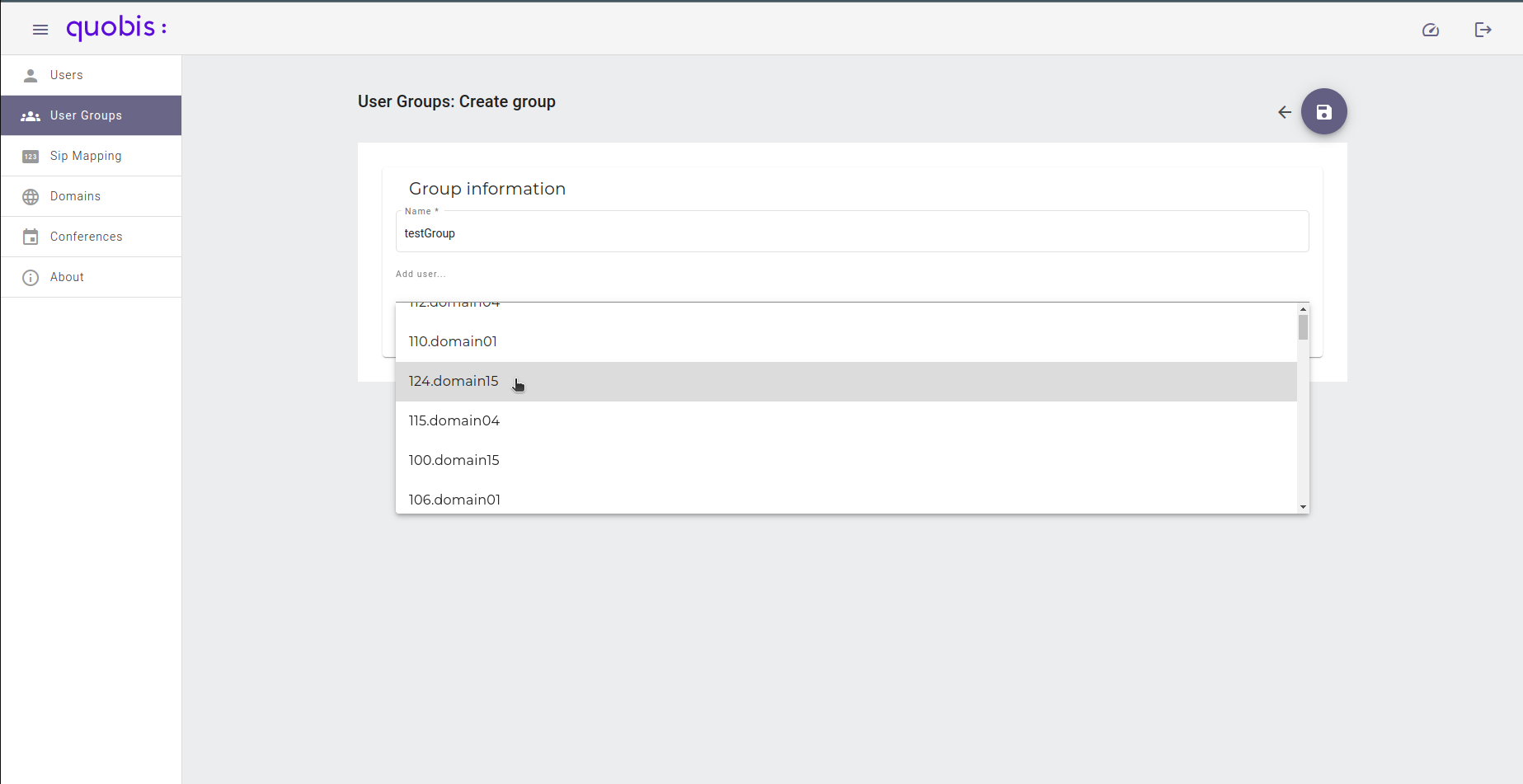
Task: Click the About info icon
Action: point(31,277)
